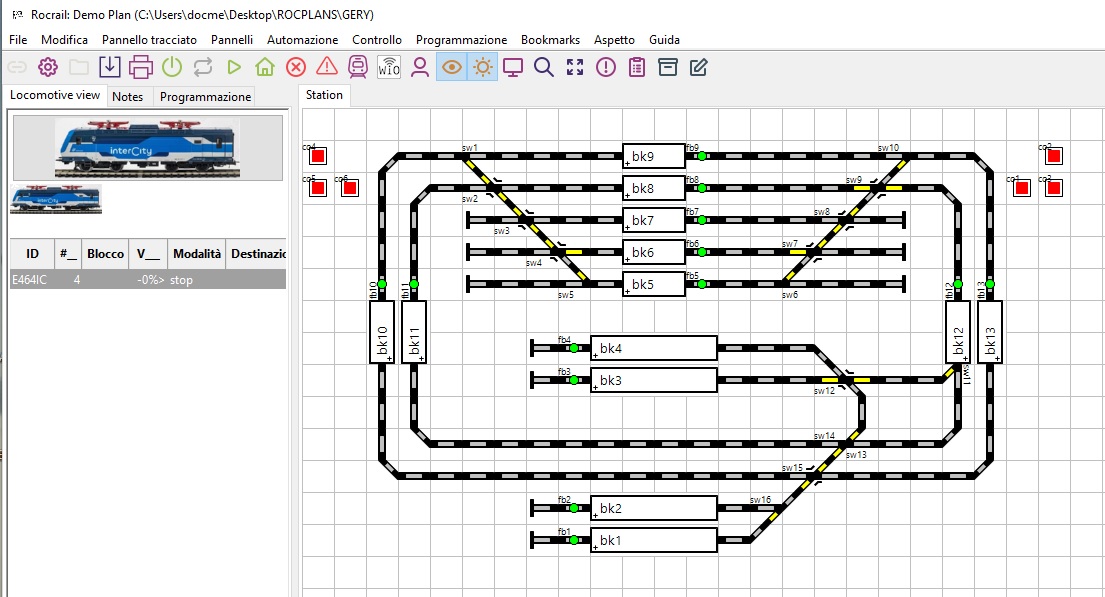Toggle the sun lights toolbar button

482,67
